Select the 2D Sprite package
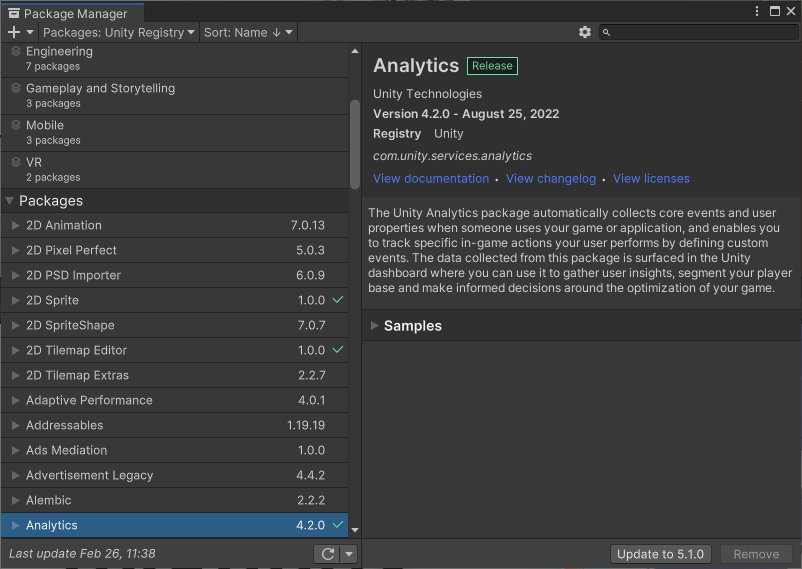Screen dimensions: 802x569 point(174,300)
